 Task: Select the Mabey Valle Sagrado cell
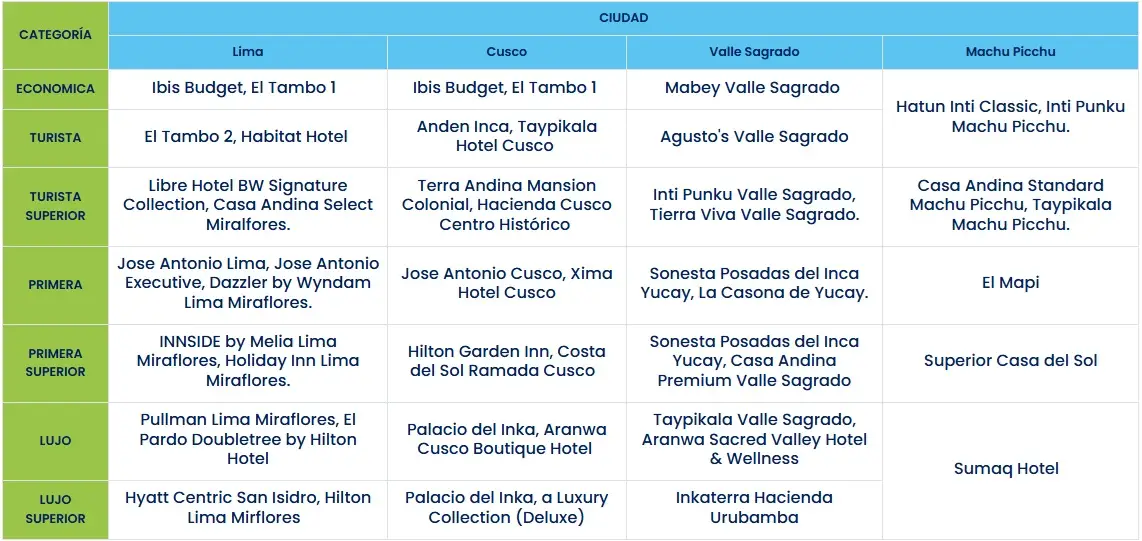pos(752,88)
